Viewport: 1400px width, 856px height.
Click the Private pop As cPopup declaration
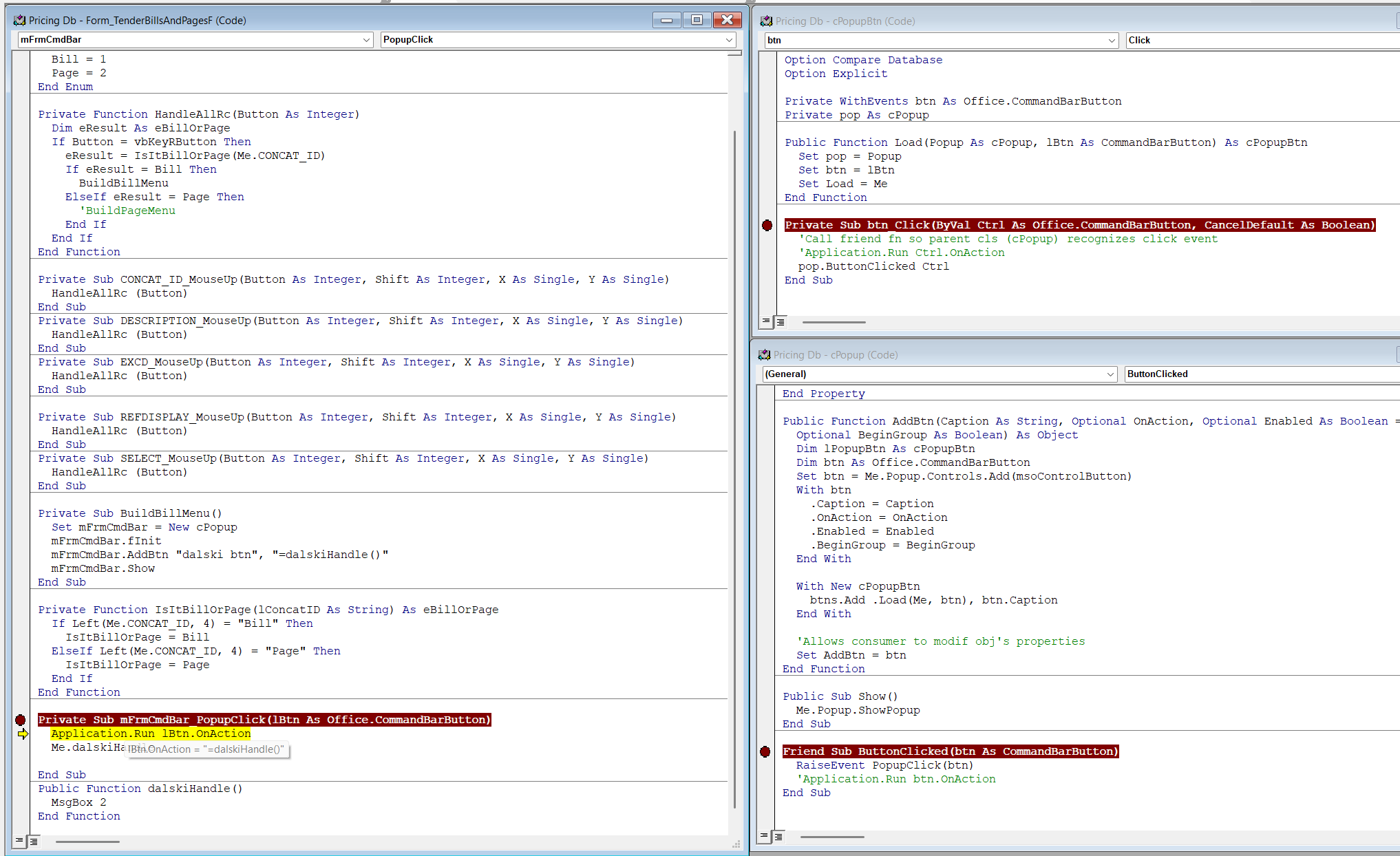(x=856, y=115)
